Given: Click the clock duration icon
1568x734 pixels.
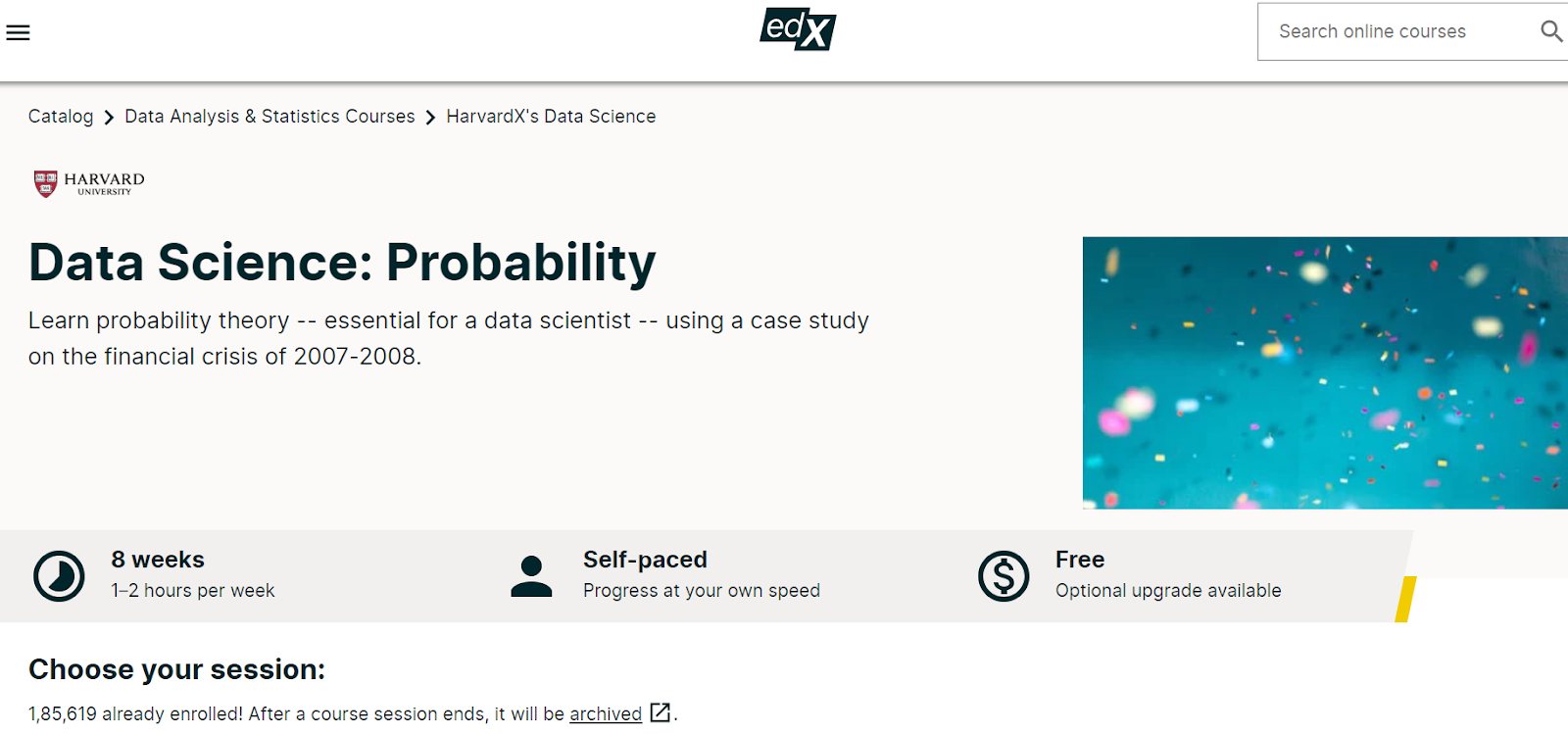Looking at the screenshot, I should click(59, 575).
